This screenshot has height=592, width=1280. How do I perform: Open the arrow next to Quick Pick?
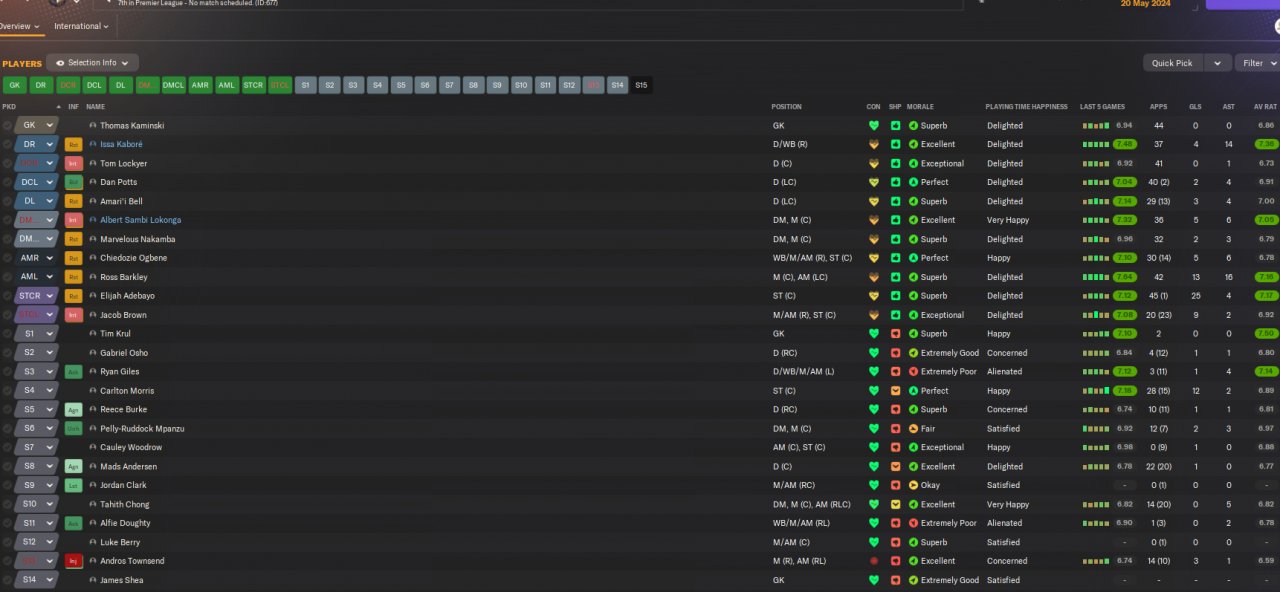tap(1217, 63)
